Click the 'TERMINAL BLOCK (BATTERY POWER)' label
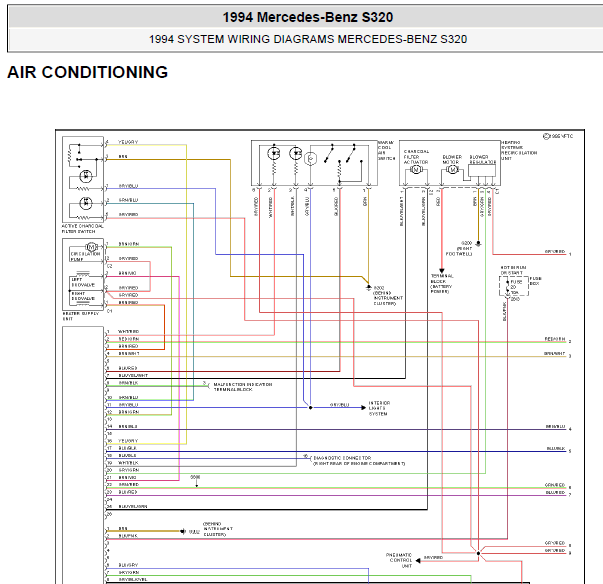 pos(442,284)
